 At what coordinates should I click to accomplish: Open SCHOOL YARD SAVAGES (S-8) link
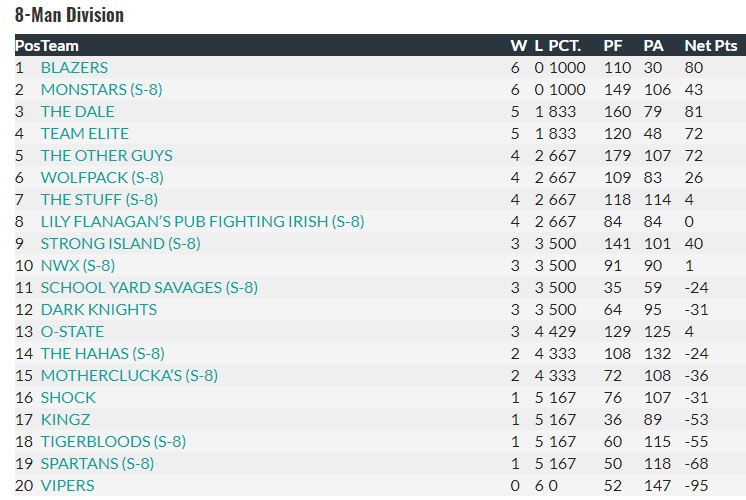pyautogui.click(x=149, y=287)
